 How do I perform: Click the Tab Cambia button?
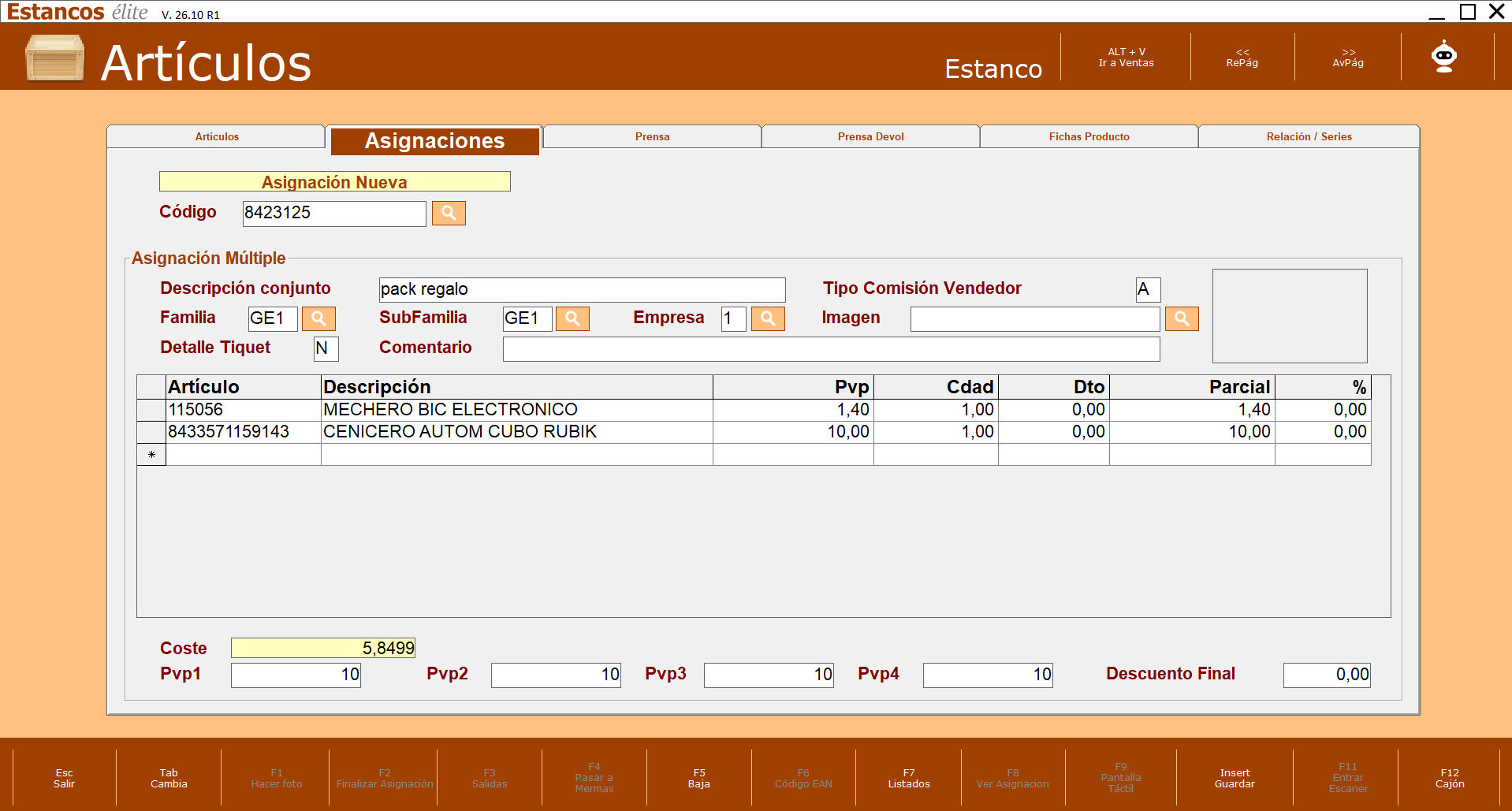point(169,778)
